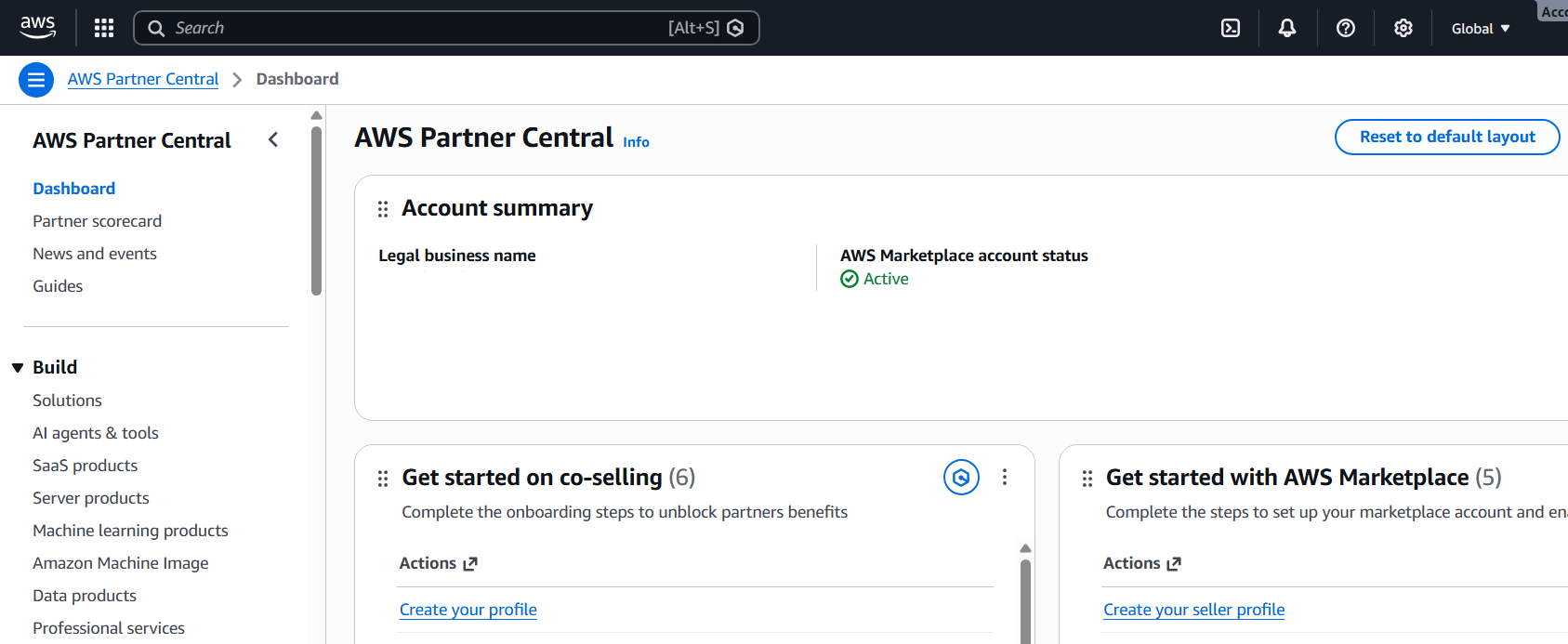Click the hexagon icon in co-selling card
The width and height of the screenshot is (1568, 644).
961,478
